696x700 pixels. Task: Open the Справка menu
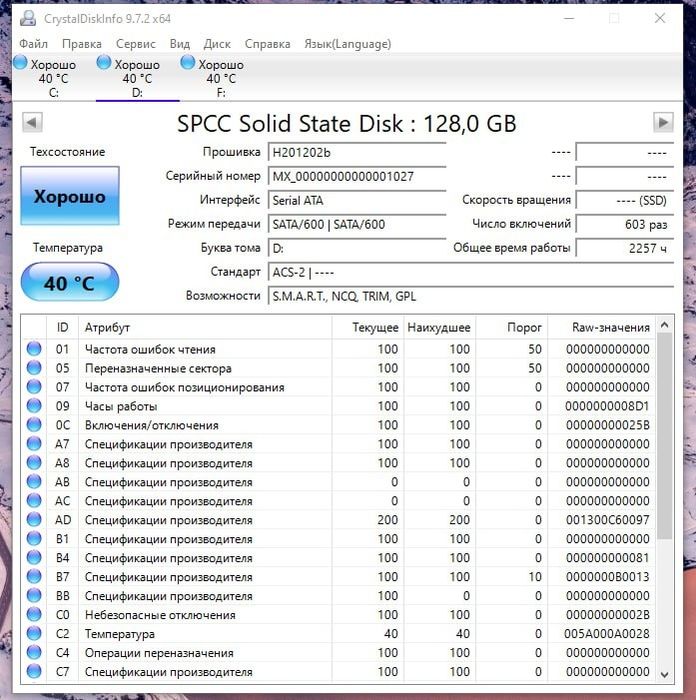pyautogui.click(x=267, y=44)
